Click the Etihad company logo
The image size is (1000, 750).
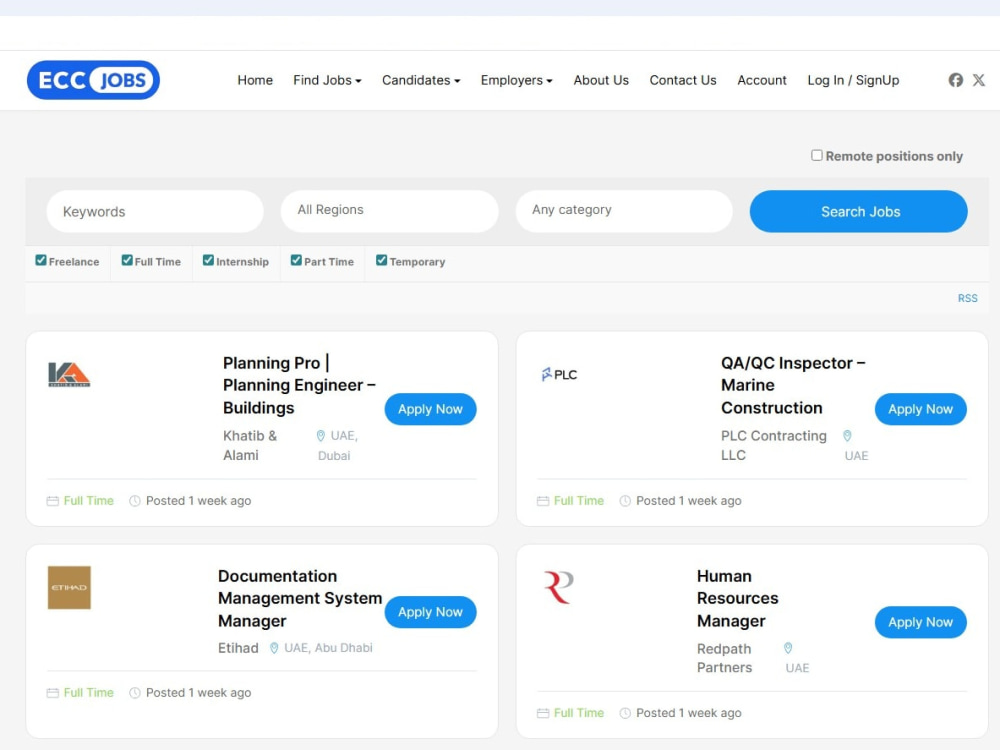pos(69,587)
